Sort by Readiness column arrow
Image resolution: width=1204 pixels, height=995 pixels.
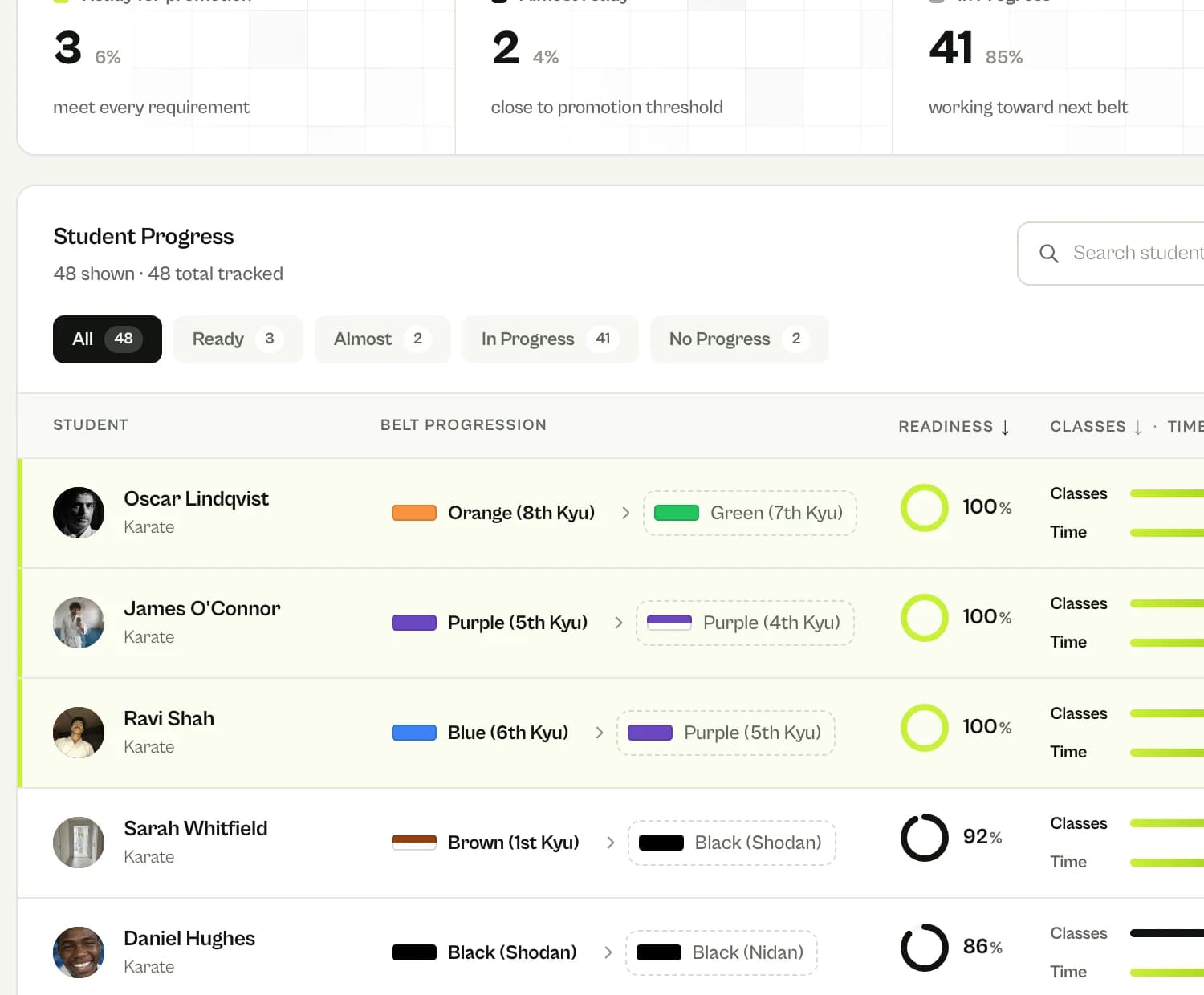click(x=1005, y=427)
